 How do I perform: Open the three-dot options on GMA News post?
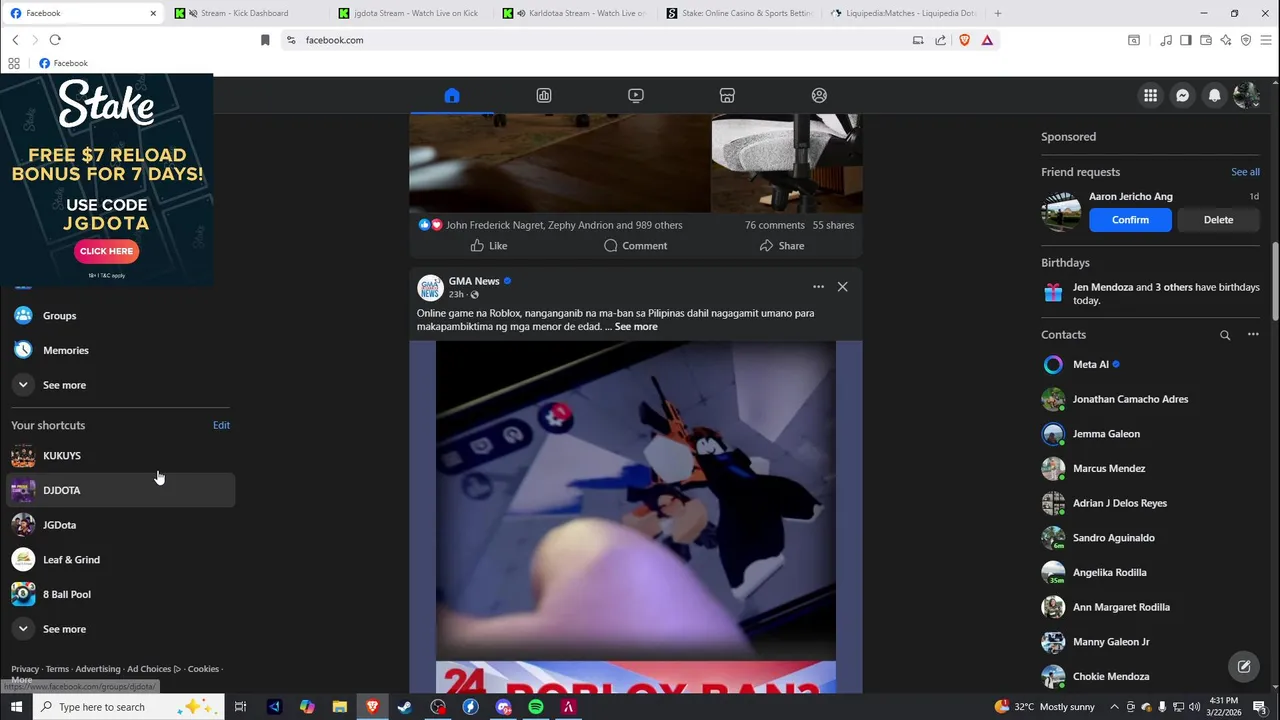click(x=818, y=287)
